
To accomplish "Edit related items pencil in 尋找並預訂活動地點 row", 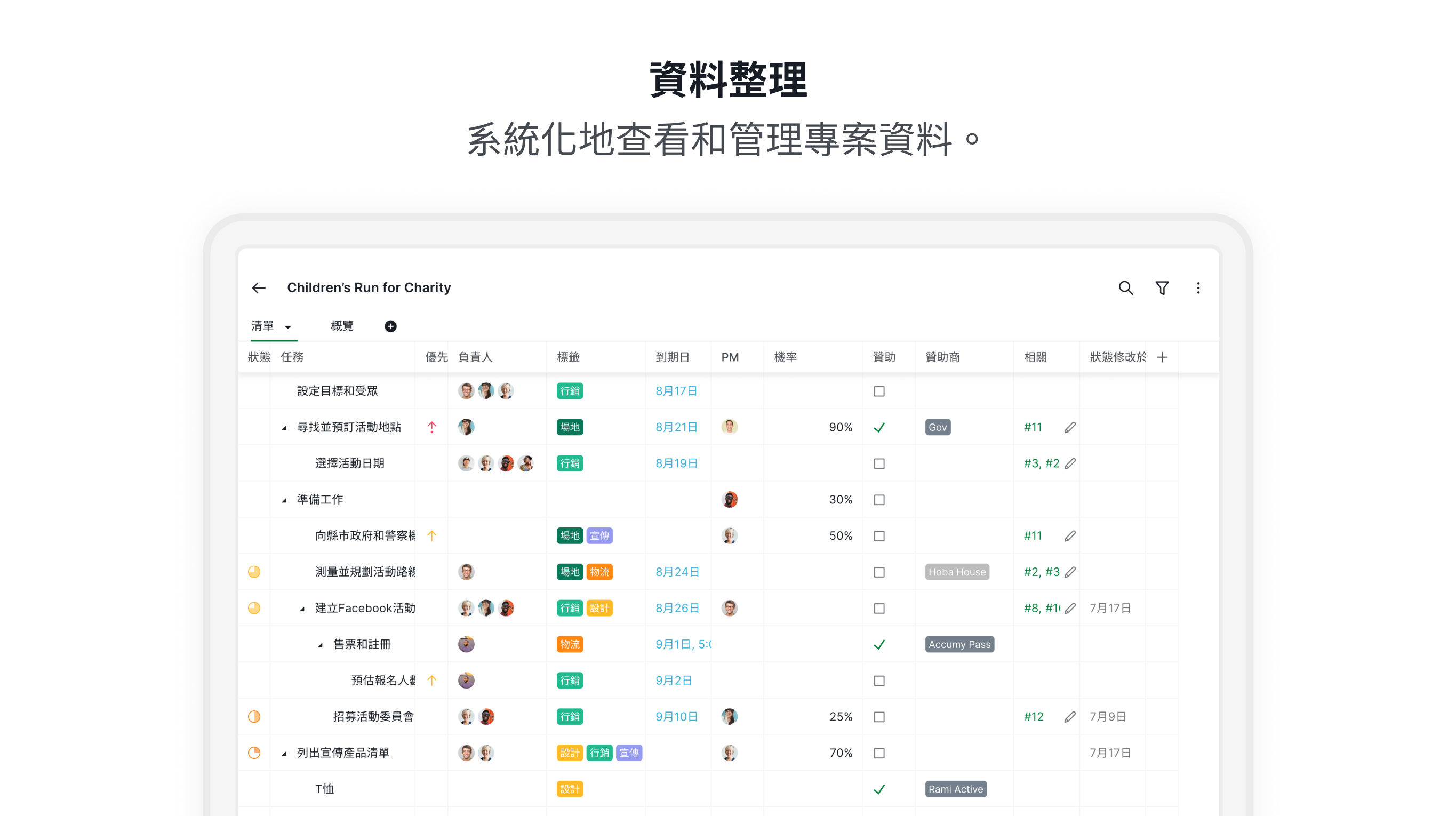I will tap(1069, 427).
